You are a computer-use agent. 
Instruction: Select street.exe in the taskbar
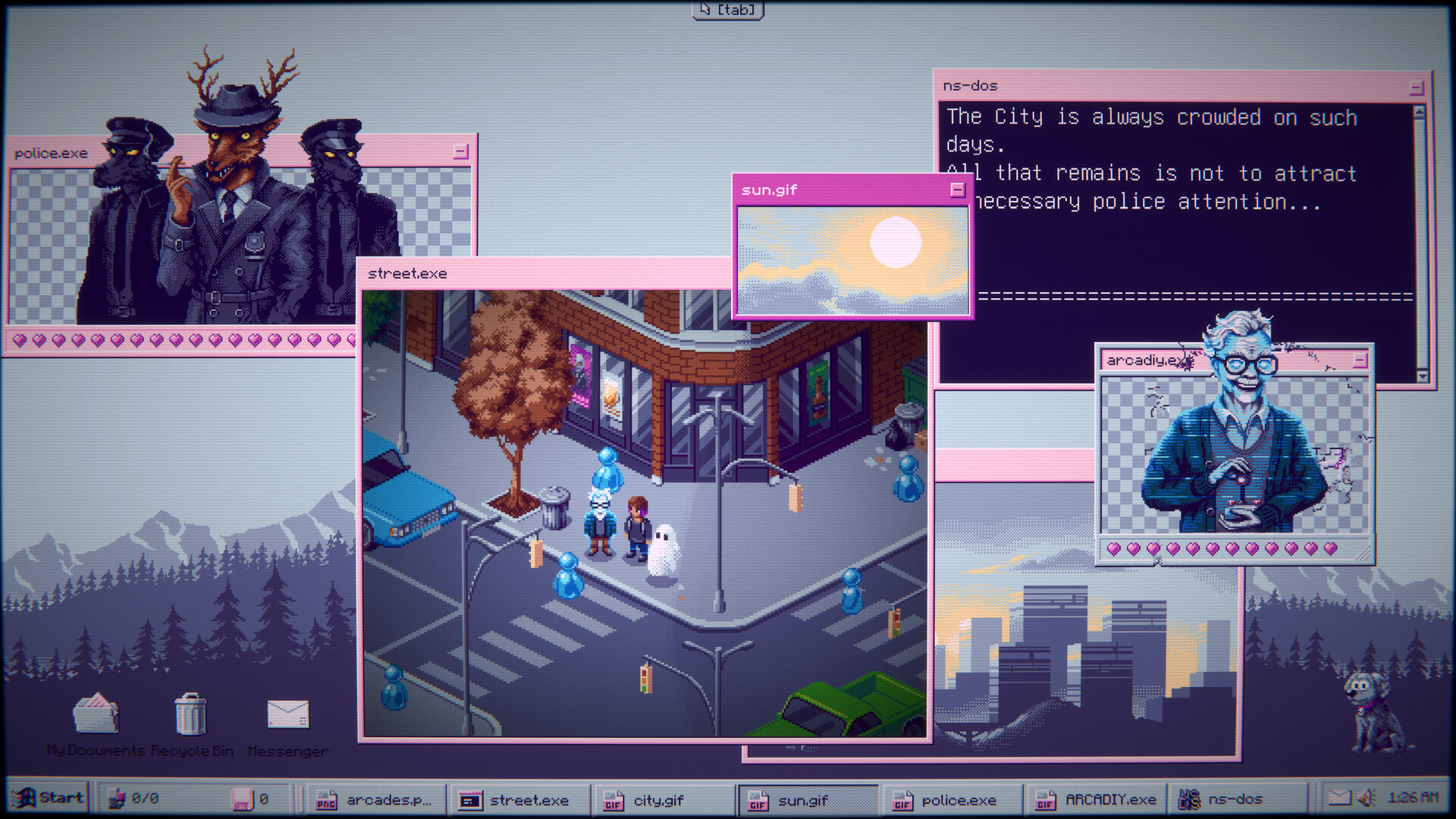tap(519, 799)
